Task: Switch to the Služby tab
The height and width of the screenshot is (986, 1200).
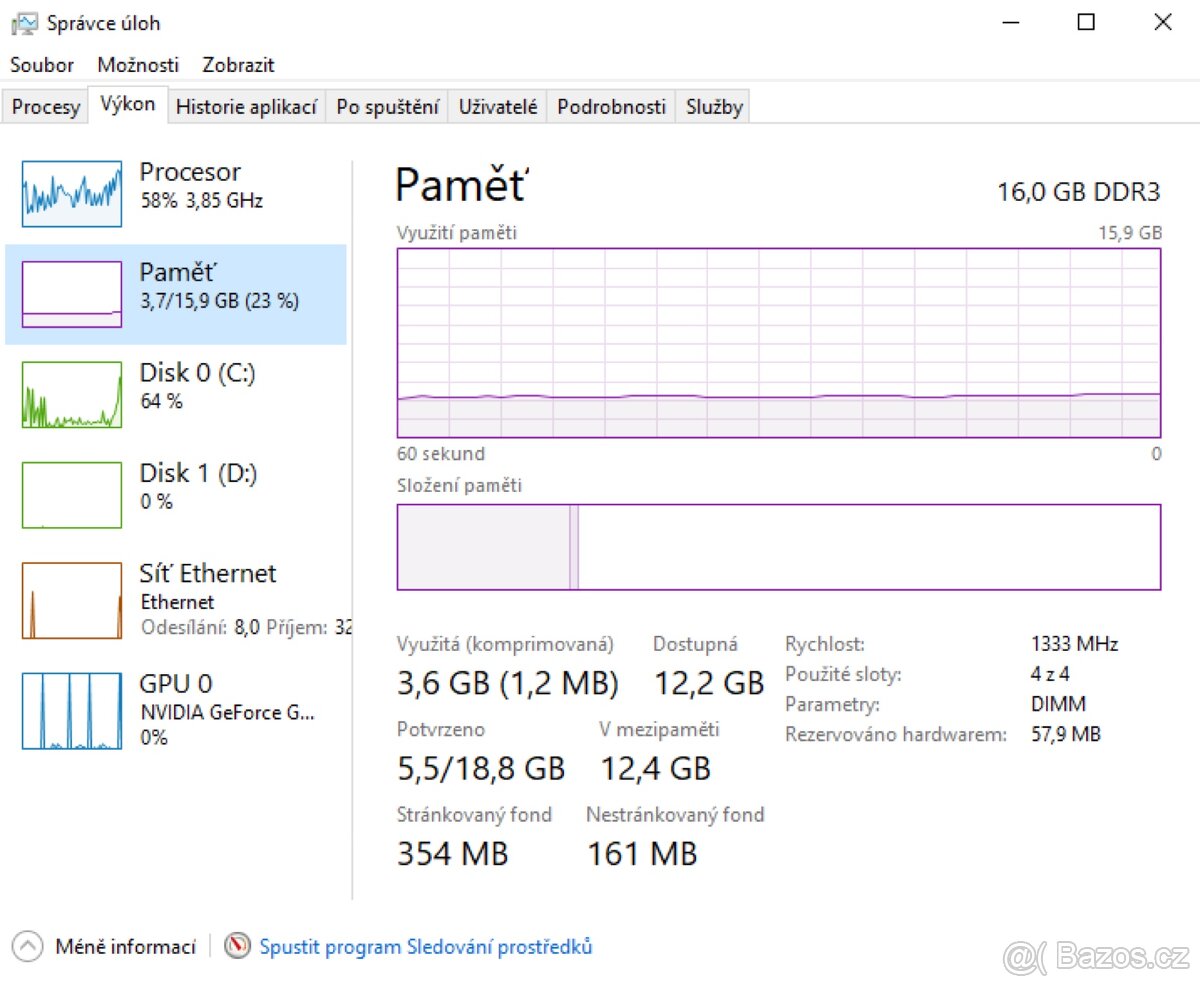Action: tap(714, 107)
